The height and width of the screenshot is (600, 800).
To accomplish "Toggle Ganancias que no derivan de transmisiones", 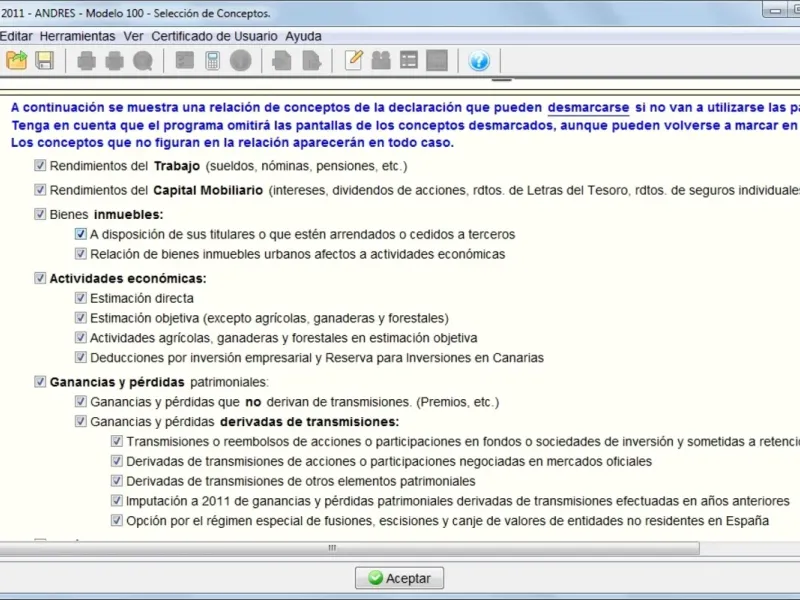I will 81,402.
